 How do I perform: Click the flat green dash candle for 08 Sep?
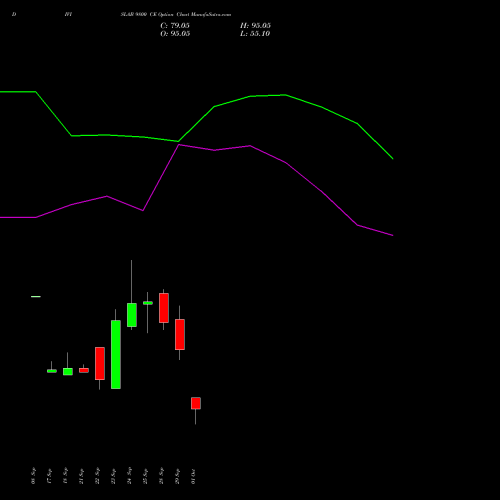pyautogui.click(x=36, y=296)
